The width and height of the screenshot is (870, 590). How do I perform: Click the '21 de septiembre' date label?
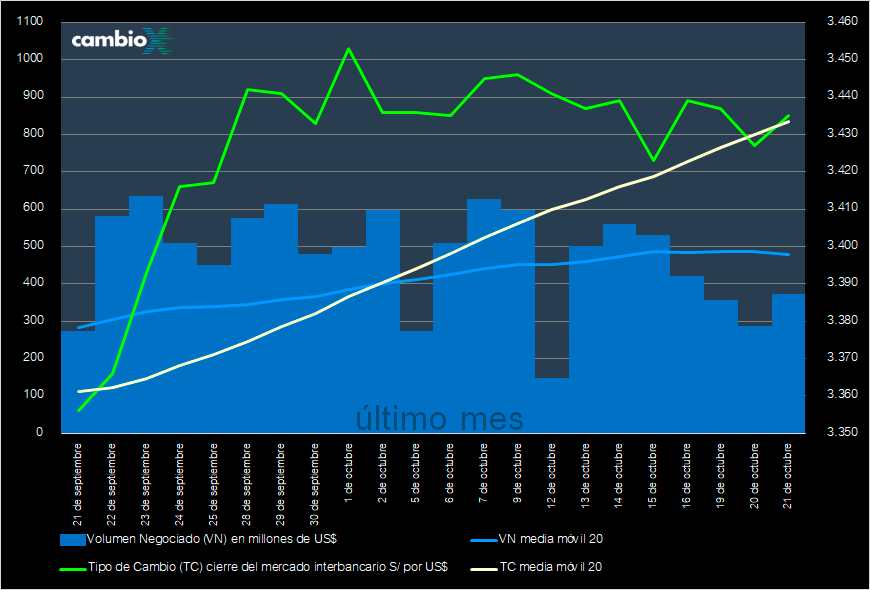click(78, 485)
